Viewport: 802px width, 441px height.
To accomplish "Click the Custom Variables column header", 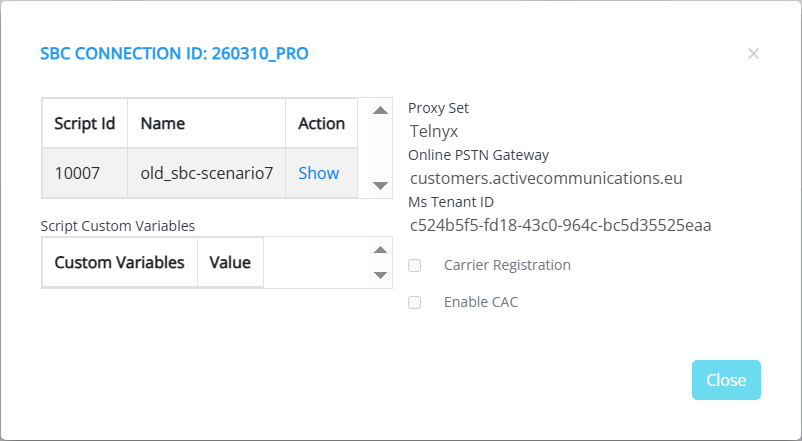I will tap(119, 262).
